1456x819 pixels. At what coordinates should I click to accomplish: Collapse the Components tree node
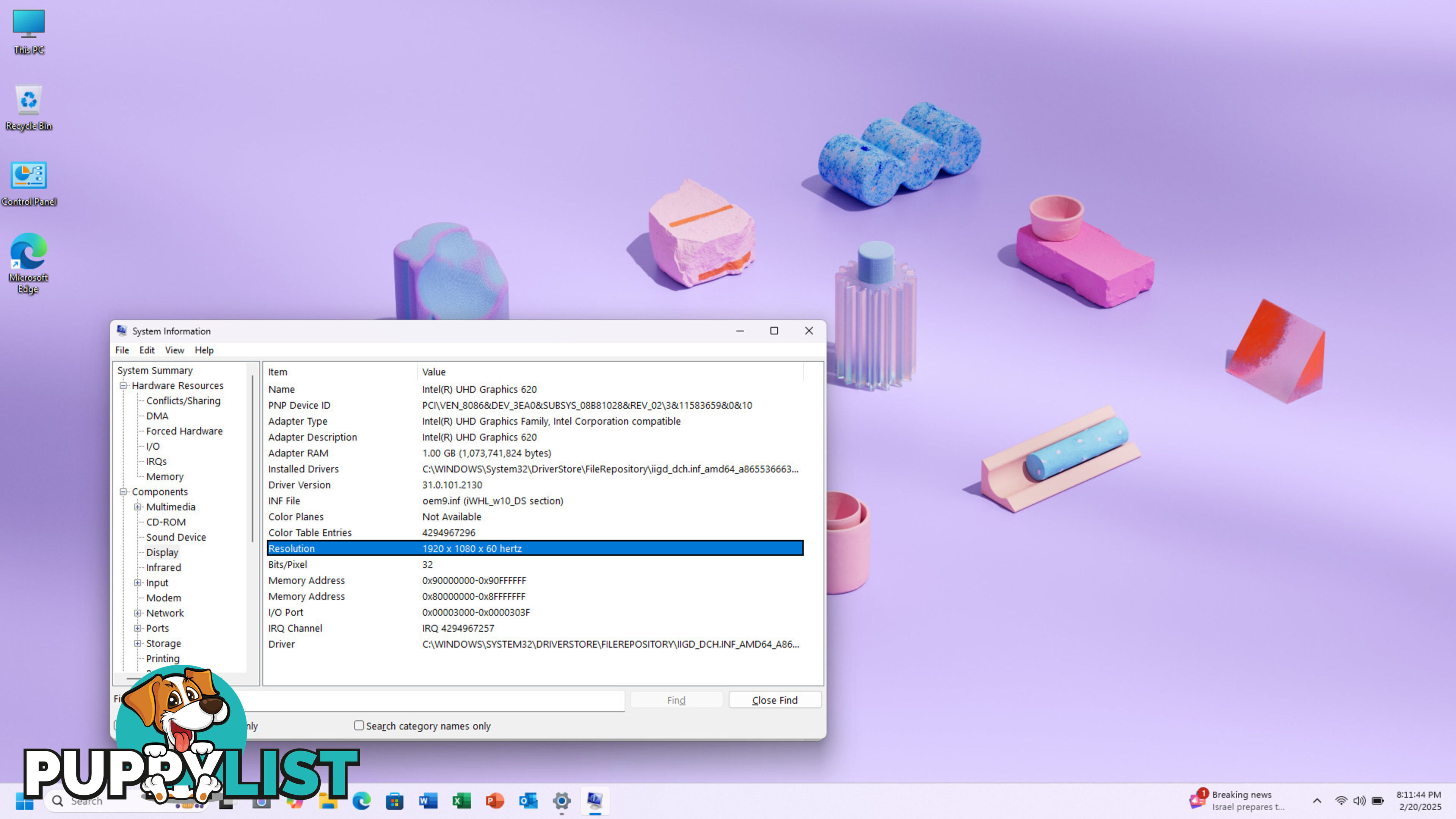coord(123,492)
